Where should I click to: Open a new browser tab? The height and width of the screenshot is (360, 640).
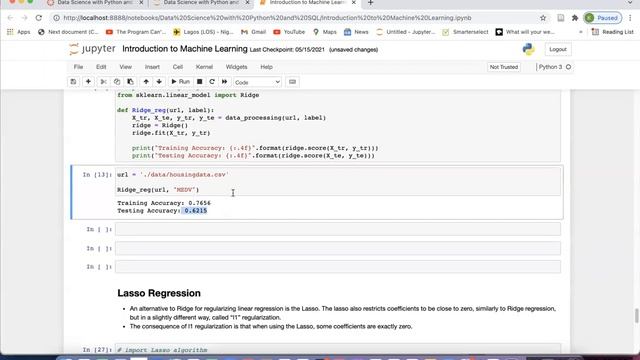(371, 3)
